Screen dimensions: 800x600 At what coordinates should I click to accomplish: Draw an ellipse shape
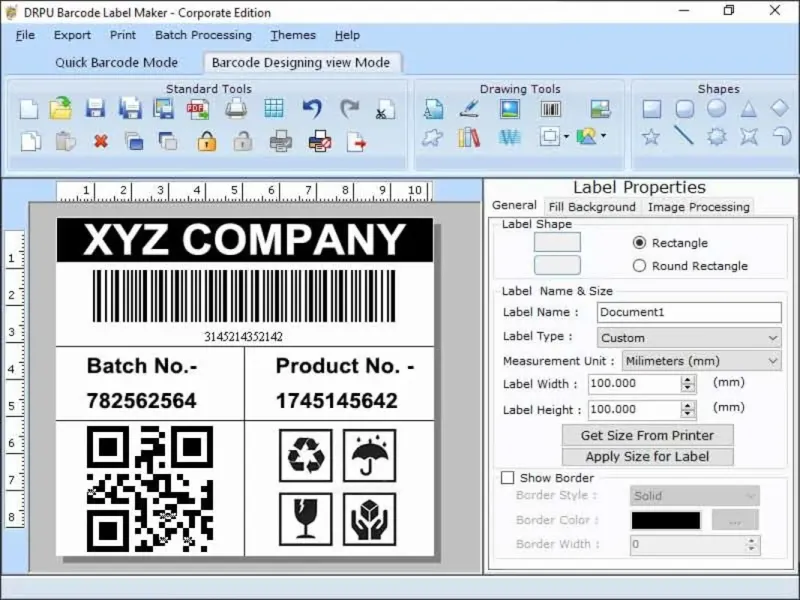(x=716, y=108)
